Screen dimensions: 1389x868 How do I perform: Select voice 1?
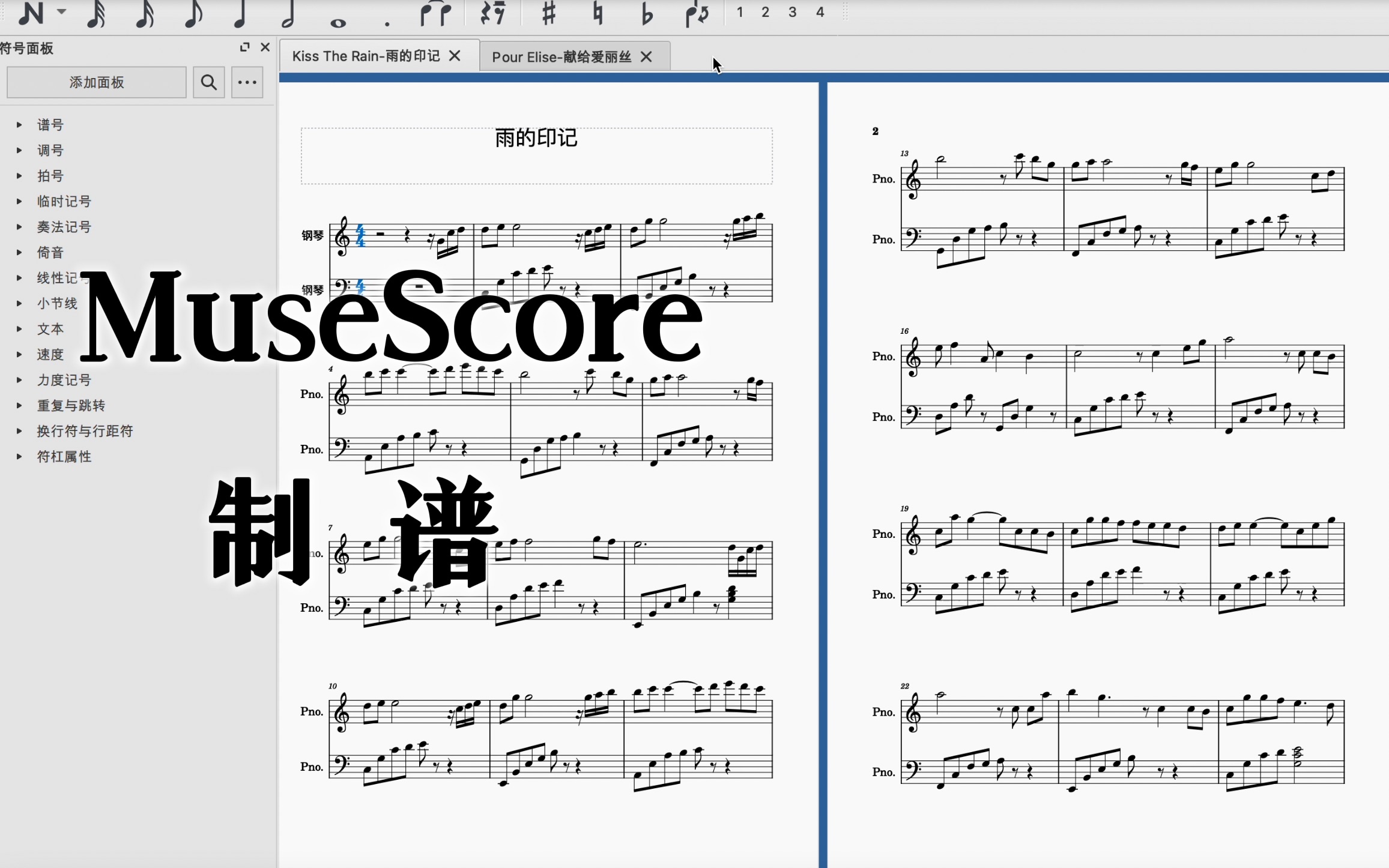pos(740,12)
